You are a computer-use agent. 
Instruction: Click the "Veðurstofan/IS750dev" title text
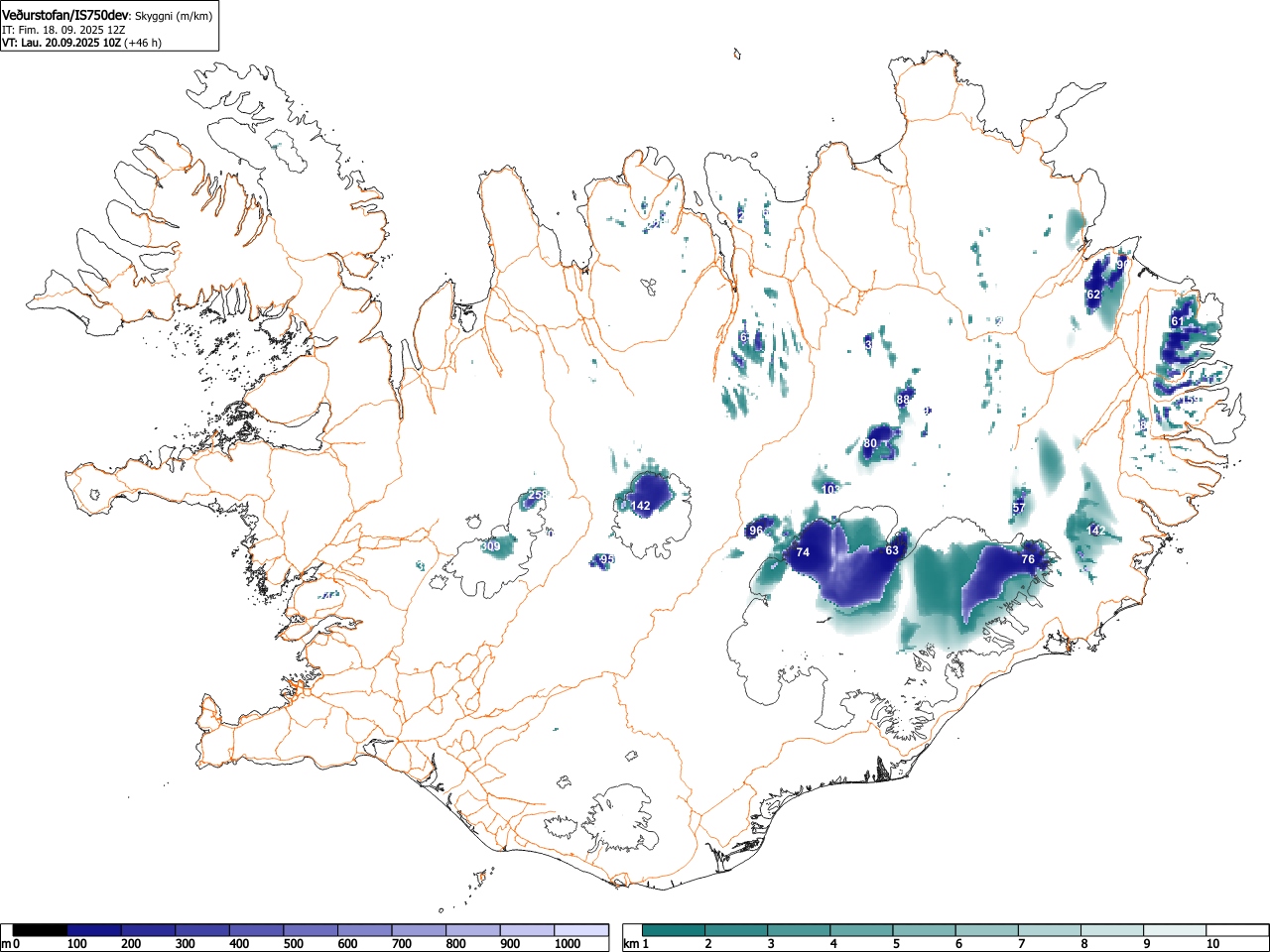(x=66, y=15)
